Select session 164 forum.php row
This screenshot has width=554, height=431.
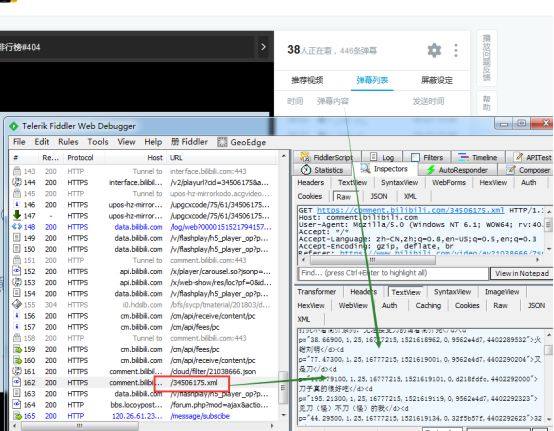[144, 405]
